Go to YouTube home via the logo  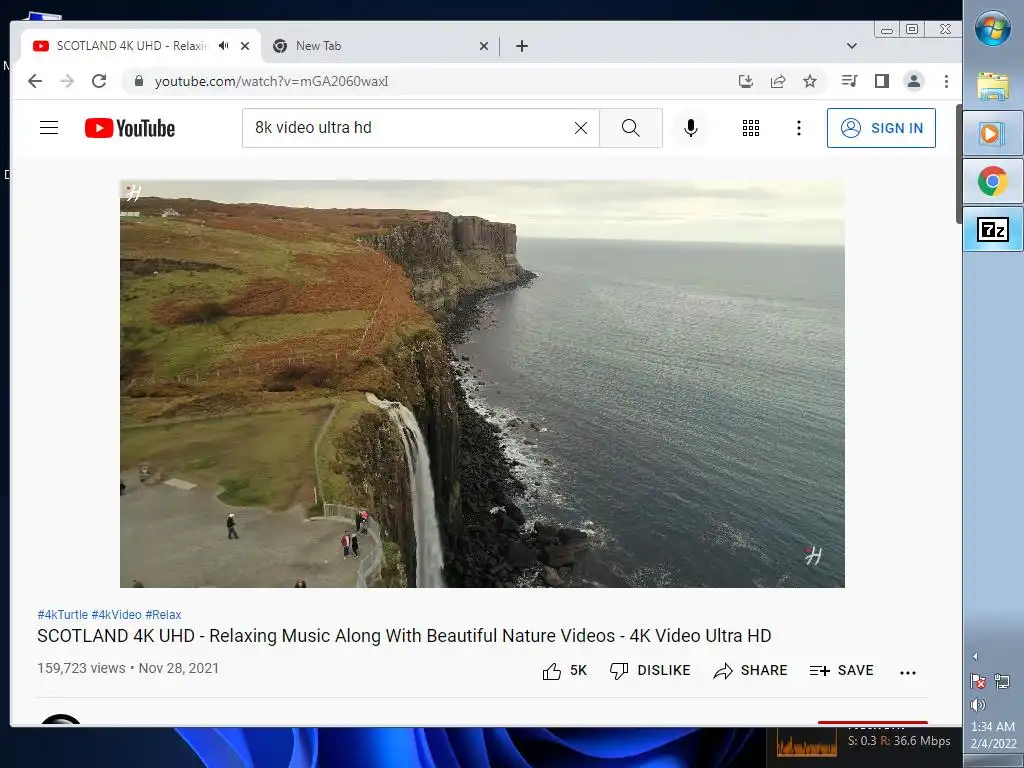coord(130,128)
